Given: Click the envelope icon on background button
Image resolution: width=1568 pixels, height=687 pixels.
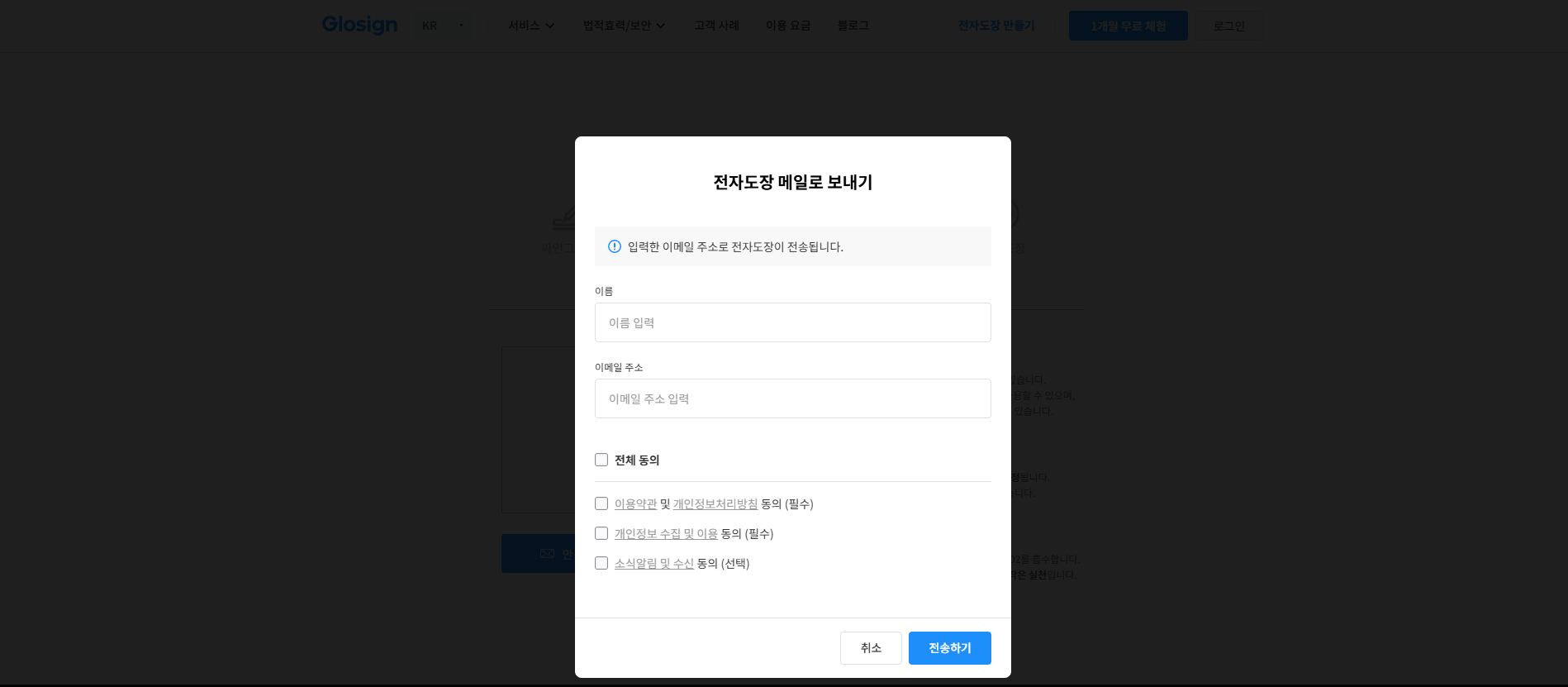Looking at the screenshot, I should click(x=547, y=554).
